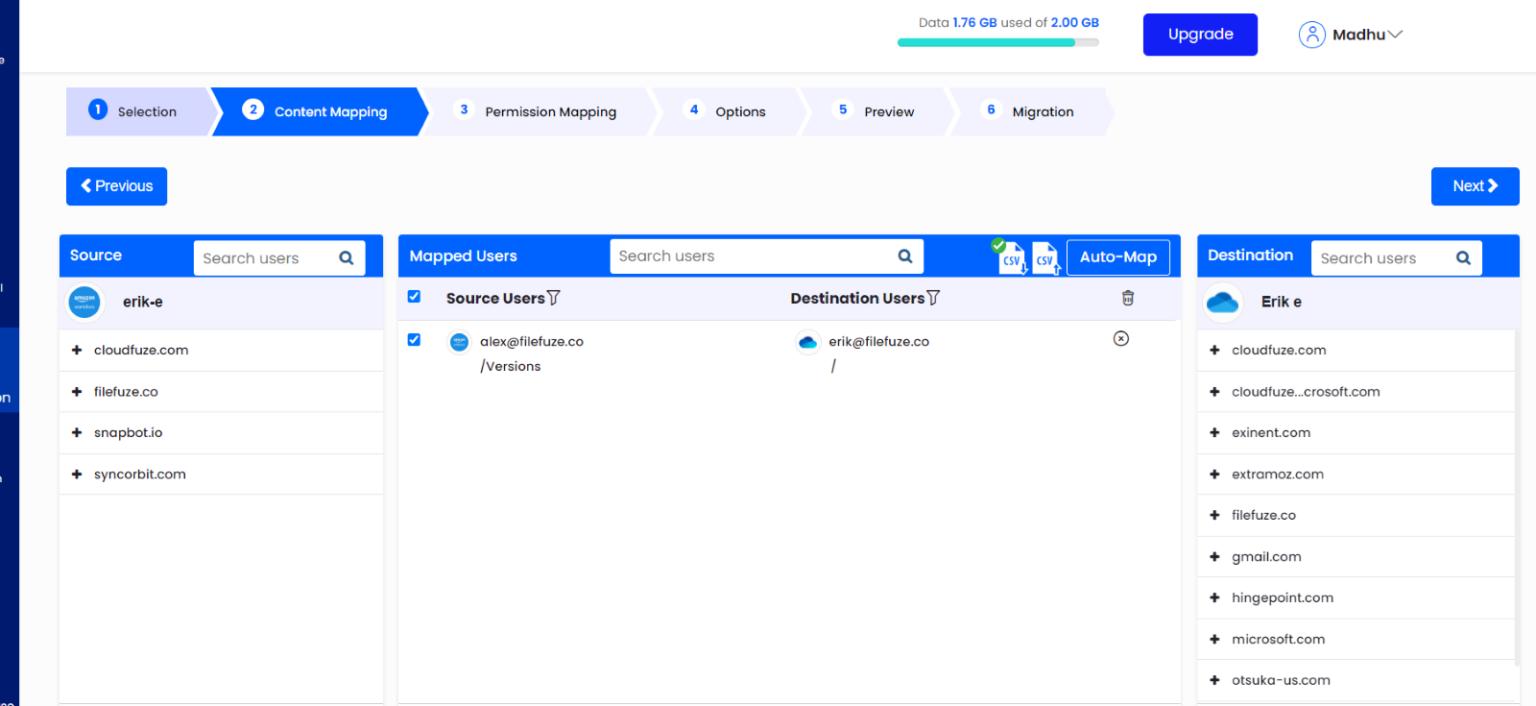Remove the alex@filefuze.co mapping with the X icon

click(1121, 339)
